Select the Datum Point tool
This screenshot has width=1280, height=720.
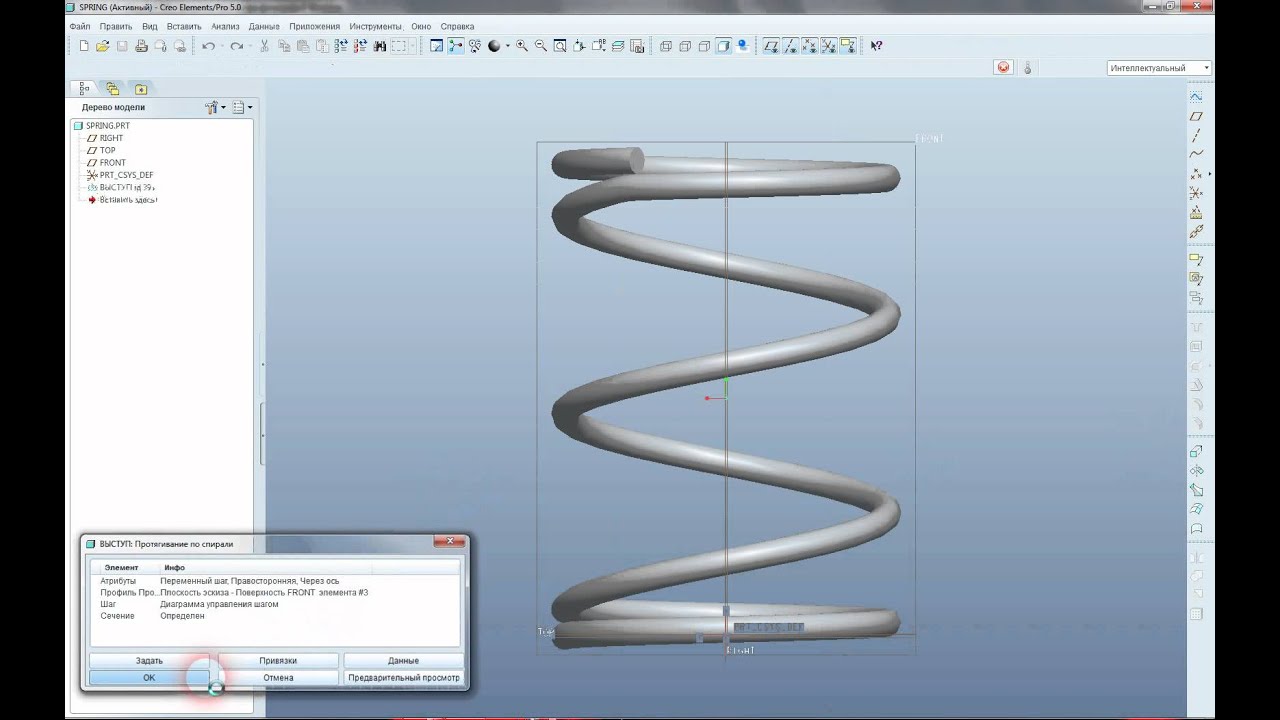pos(1195,173)
